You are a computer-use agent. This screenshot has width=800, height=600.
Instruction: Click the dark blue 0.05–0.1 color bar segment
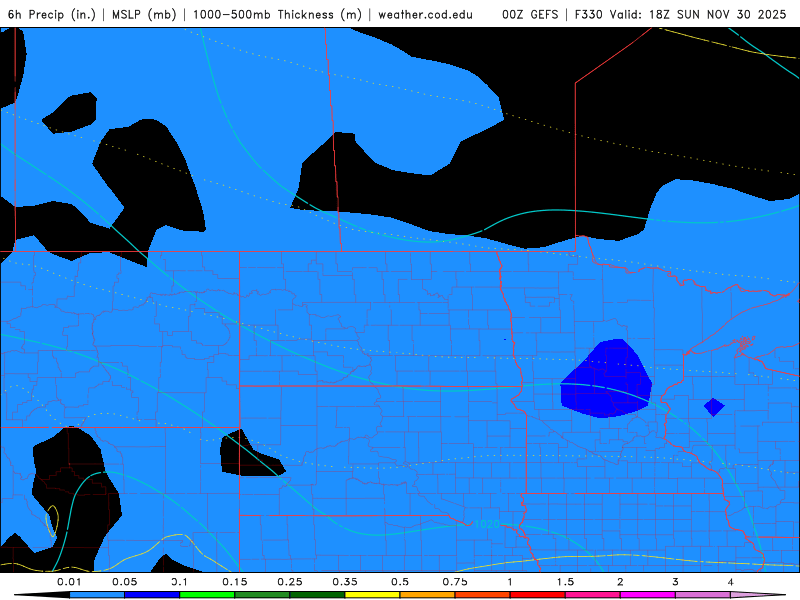(x=152, y=595)
